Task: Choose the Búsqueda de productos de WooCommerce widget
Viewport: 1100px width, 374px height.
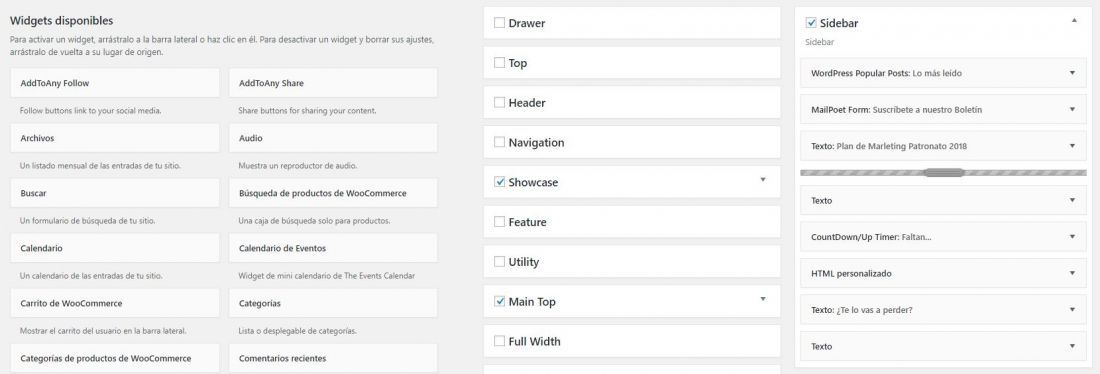Action: [333, 193]
